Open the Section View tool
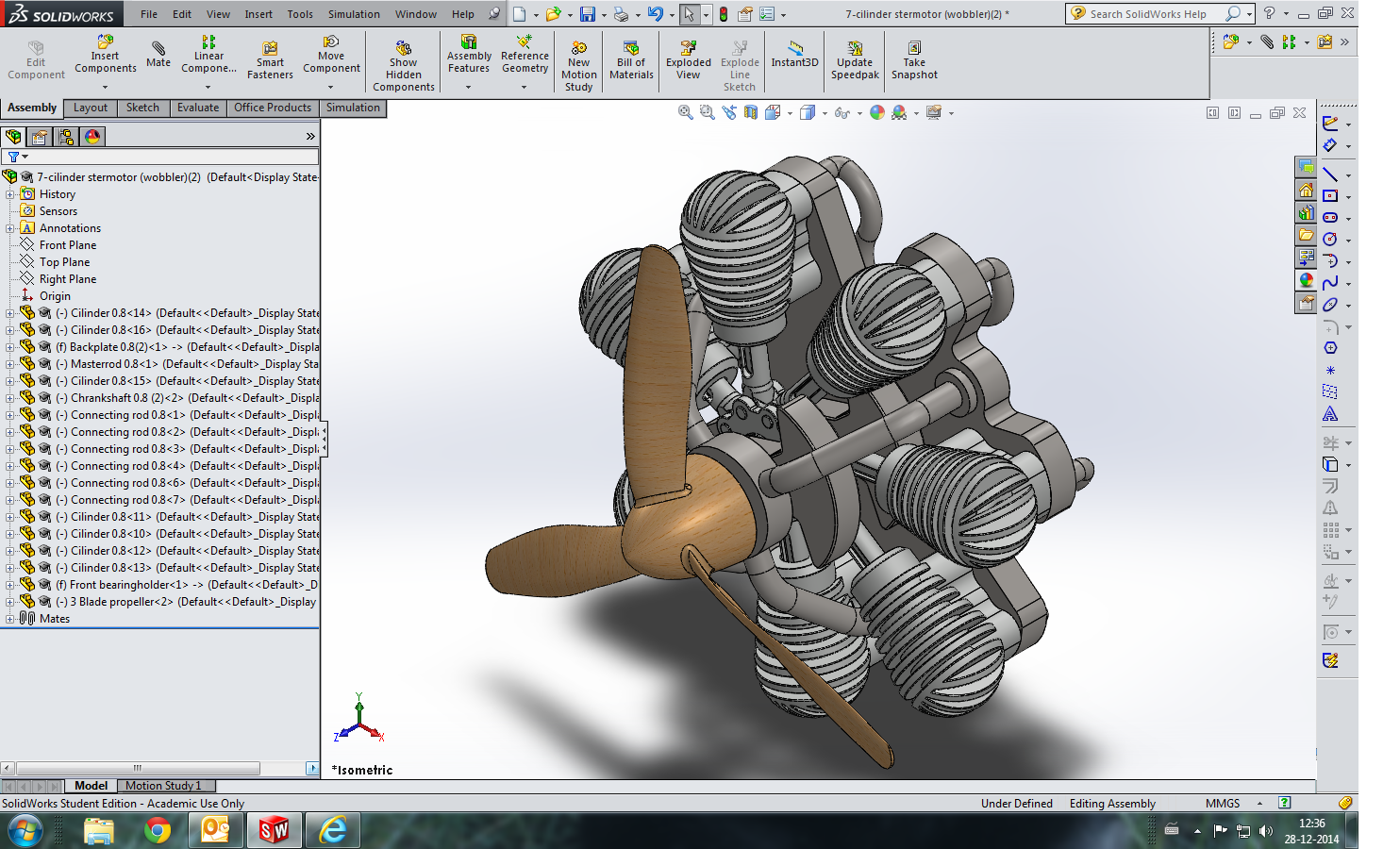This screenshot has height=849, width=1400. tap(751, 112)
